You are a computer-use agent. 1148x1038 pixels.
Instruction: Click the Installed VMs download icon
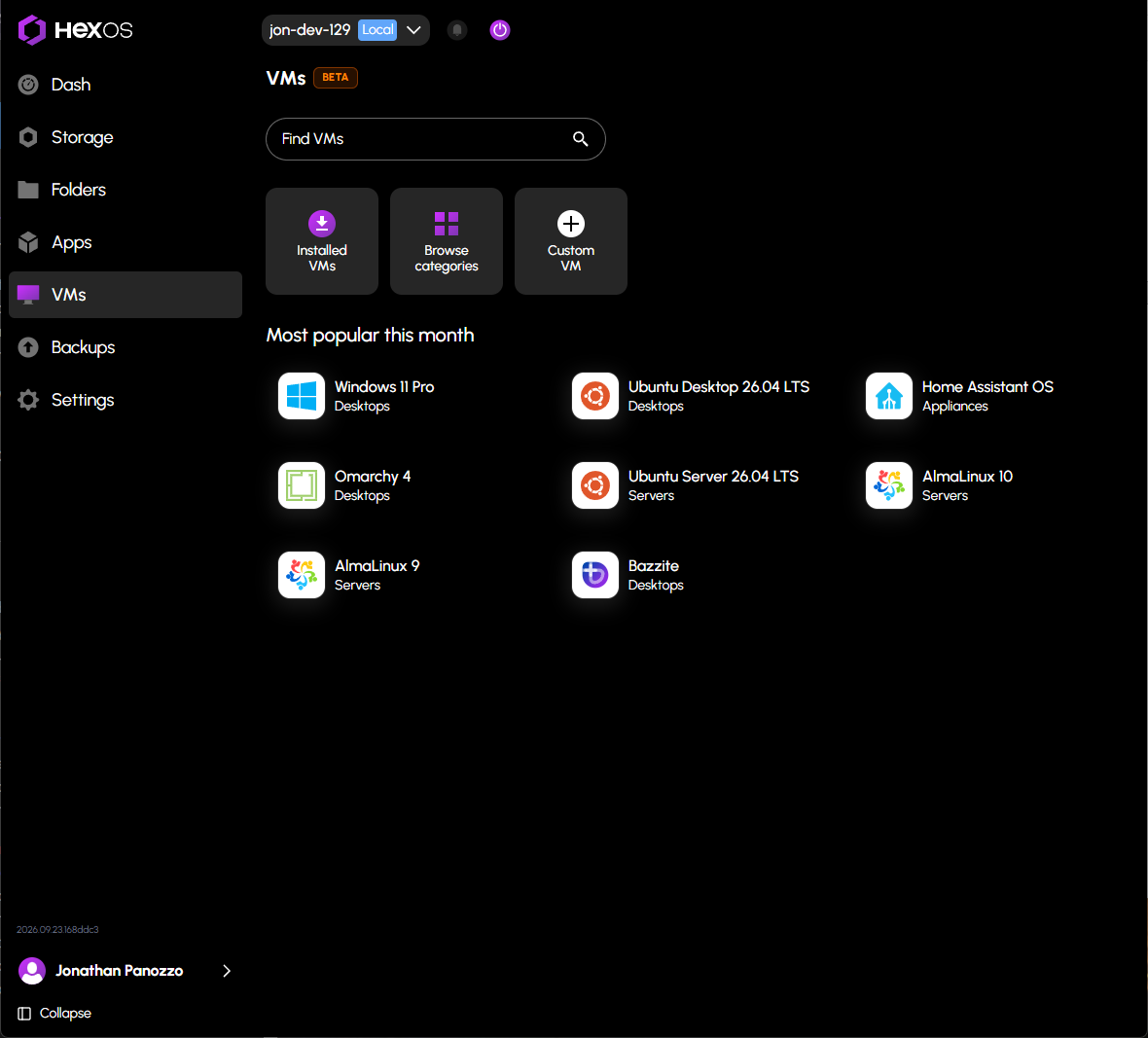point(322,224)
